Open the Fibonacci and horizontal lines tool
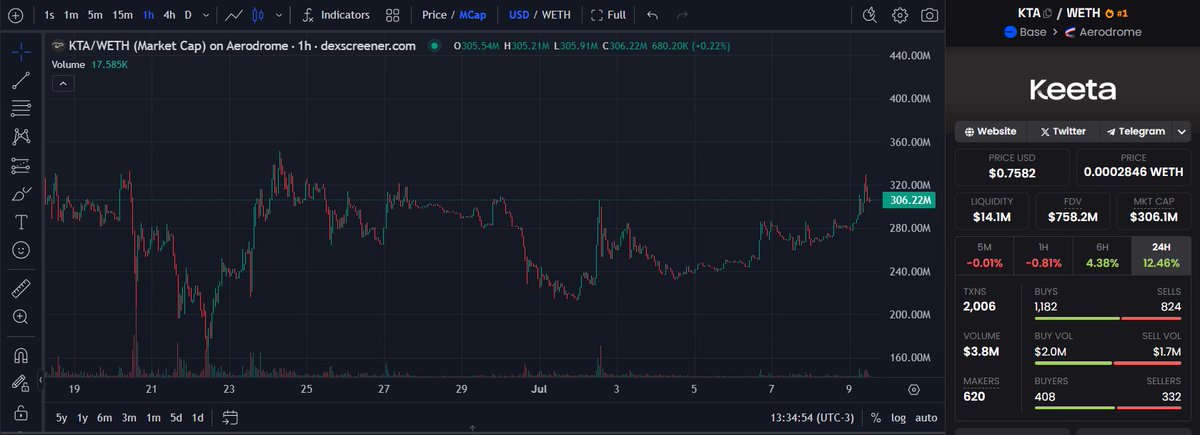Image resolution: width=1200 pixels, height=435 pixels. tap(21, 108)
